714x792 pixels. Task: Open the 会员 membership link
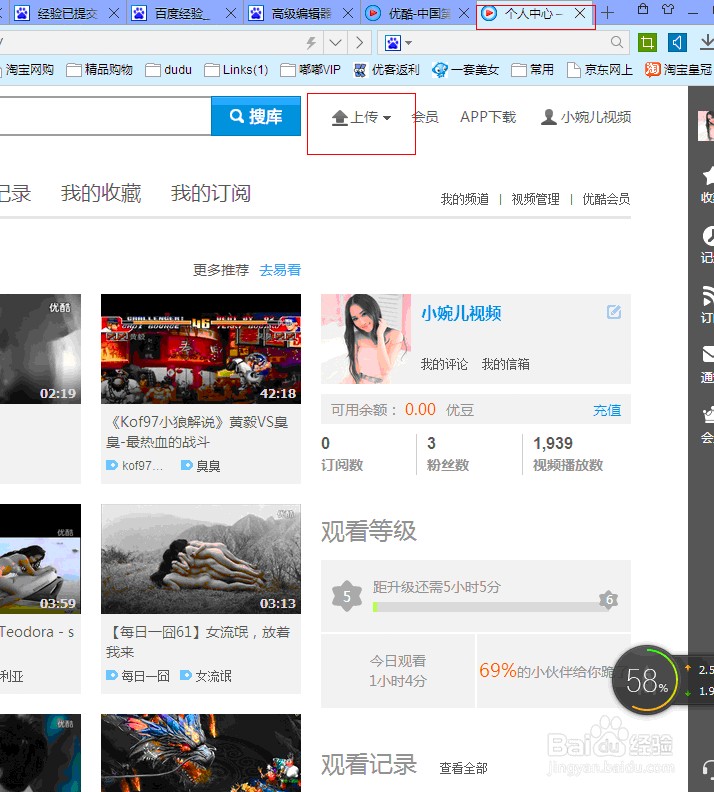pos(425,117)
